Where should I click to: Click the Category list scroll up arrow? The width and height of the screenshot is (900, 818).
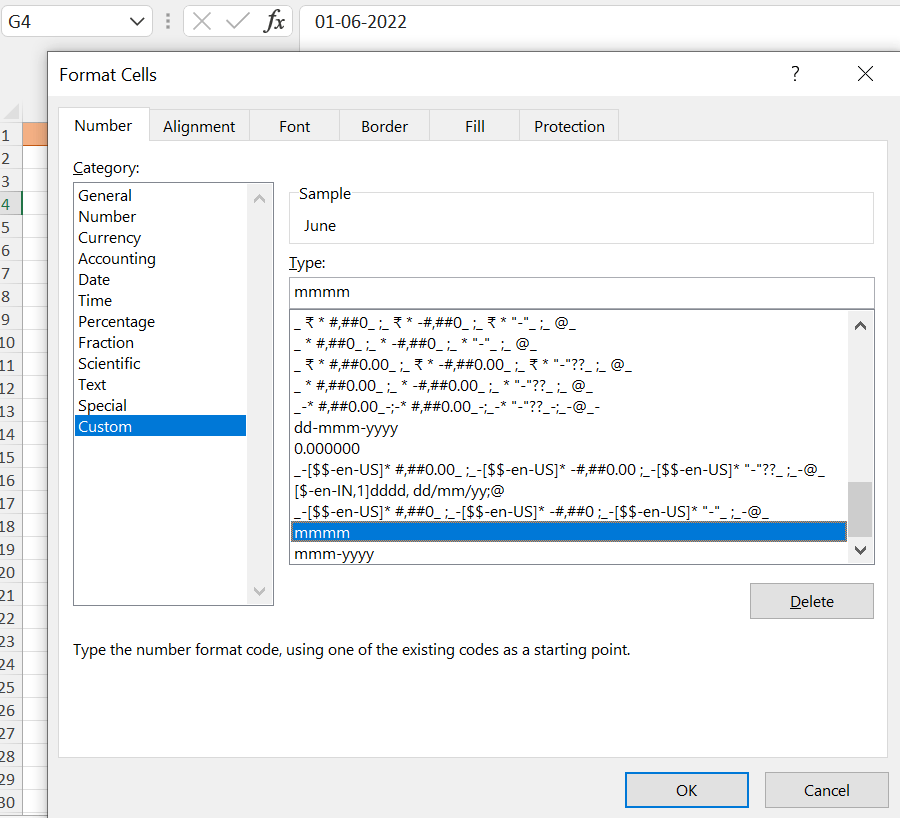[x=259, y=199]
